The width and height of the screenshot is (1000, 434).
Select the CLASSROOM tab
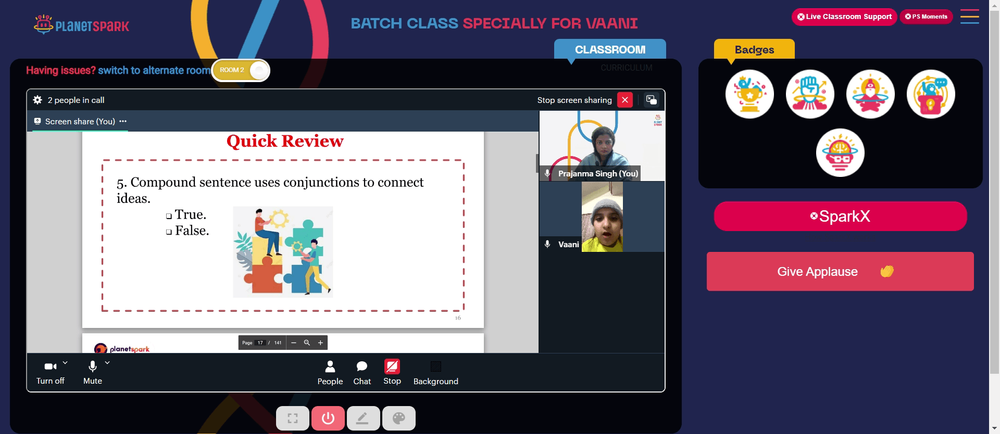point(610,50)
